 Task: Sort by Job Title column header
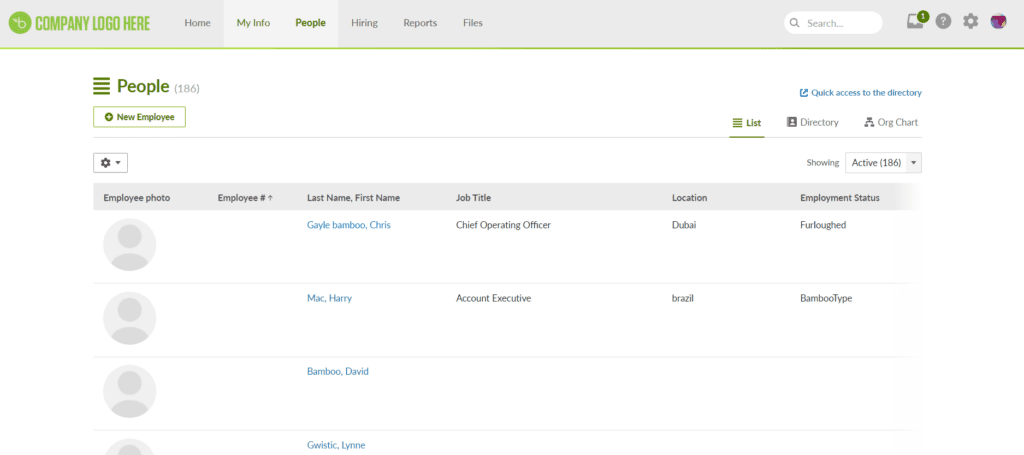point(473,198)
